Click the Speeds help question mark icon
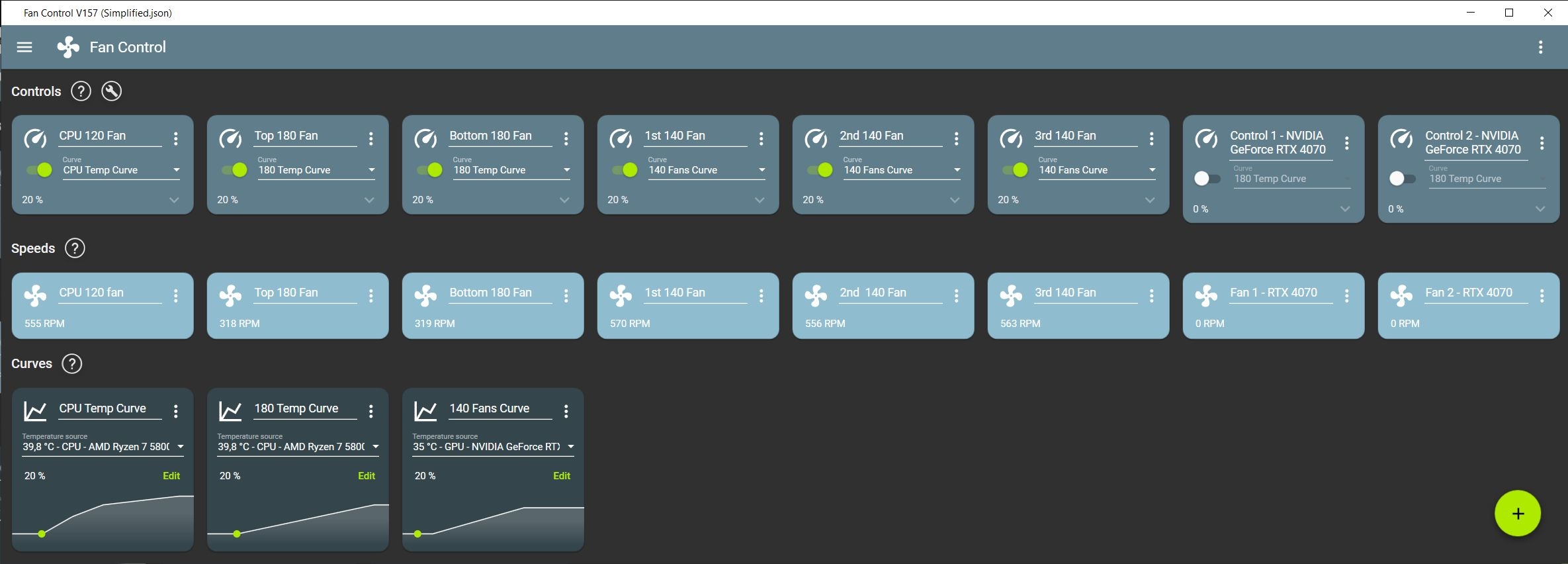This screenshot has height=564, width=1568. 75,248
